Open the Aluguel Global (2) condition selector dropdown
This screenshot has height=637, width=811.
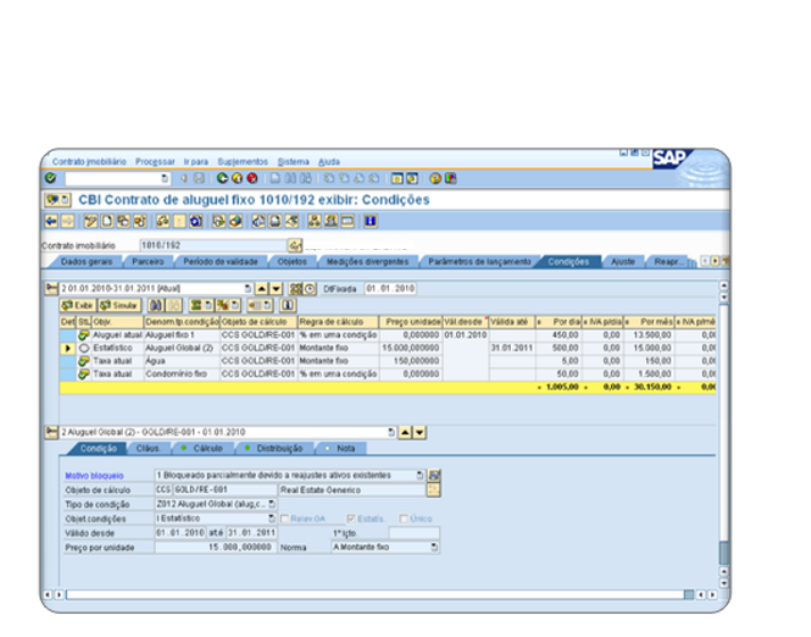(x=392, y=432)
